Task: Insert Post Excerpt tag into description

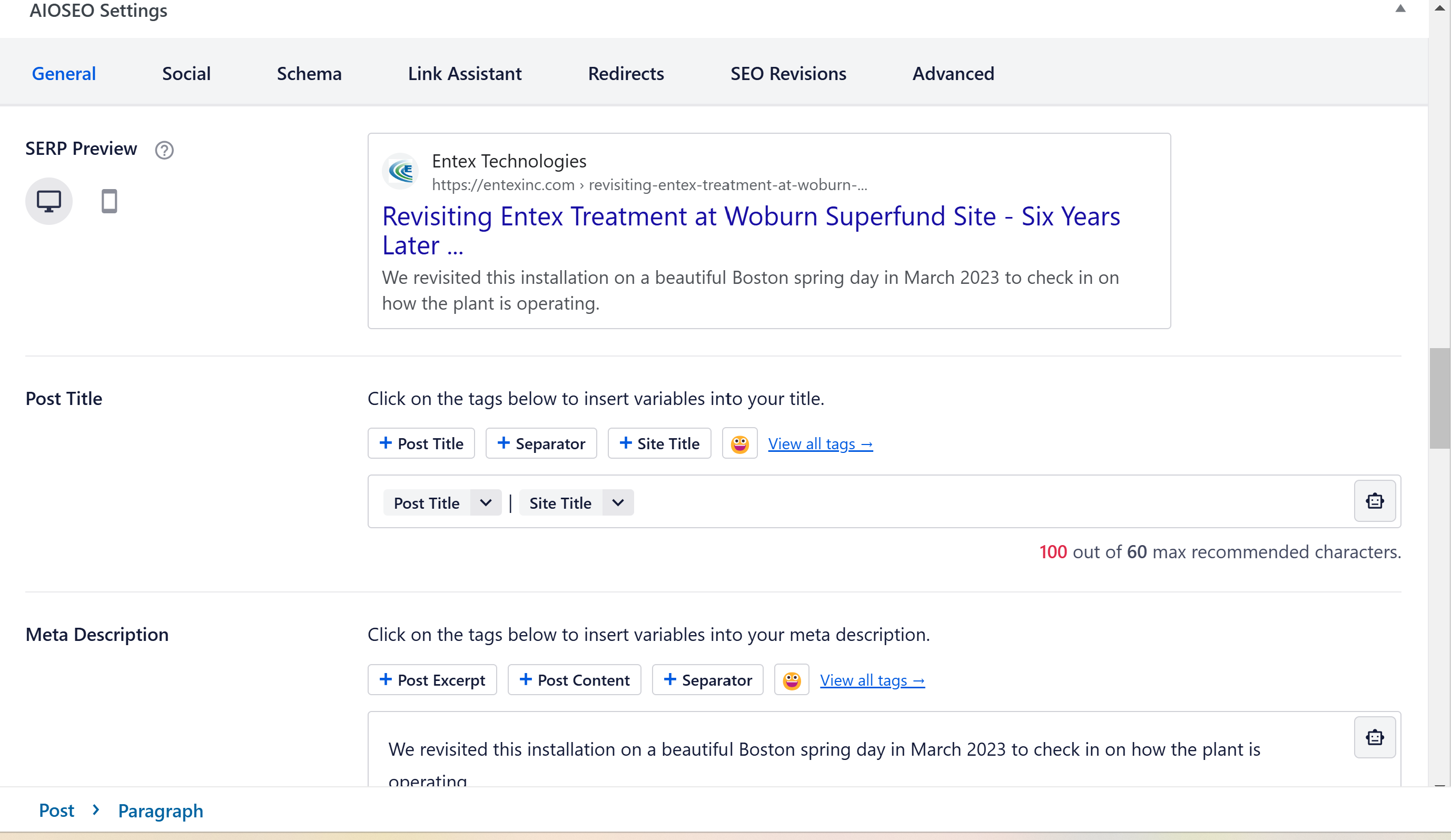Action: click(432, 680)
